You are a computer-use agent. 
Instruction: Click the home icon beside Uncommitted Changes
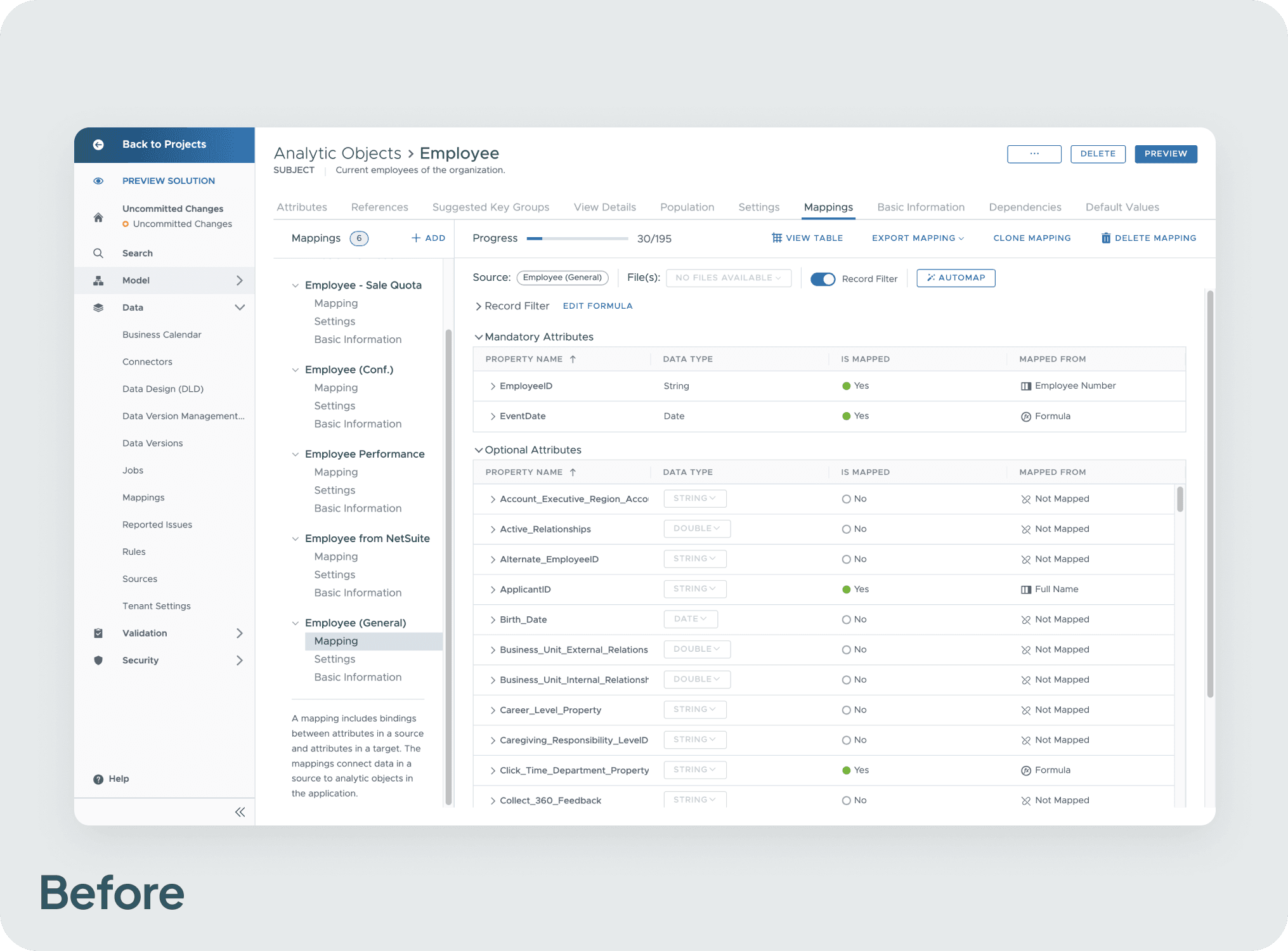[98, 217]
